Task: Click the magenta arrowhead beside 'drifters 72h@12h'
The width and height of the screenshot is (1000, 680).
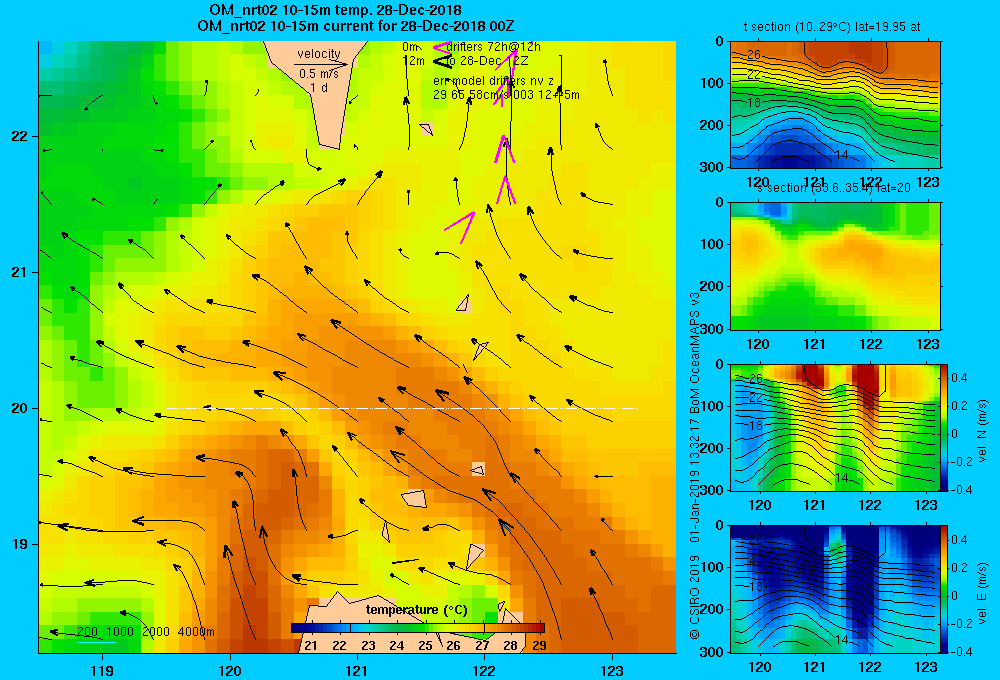Action: (440, 47)
